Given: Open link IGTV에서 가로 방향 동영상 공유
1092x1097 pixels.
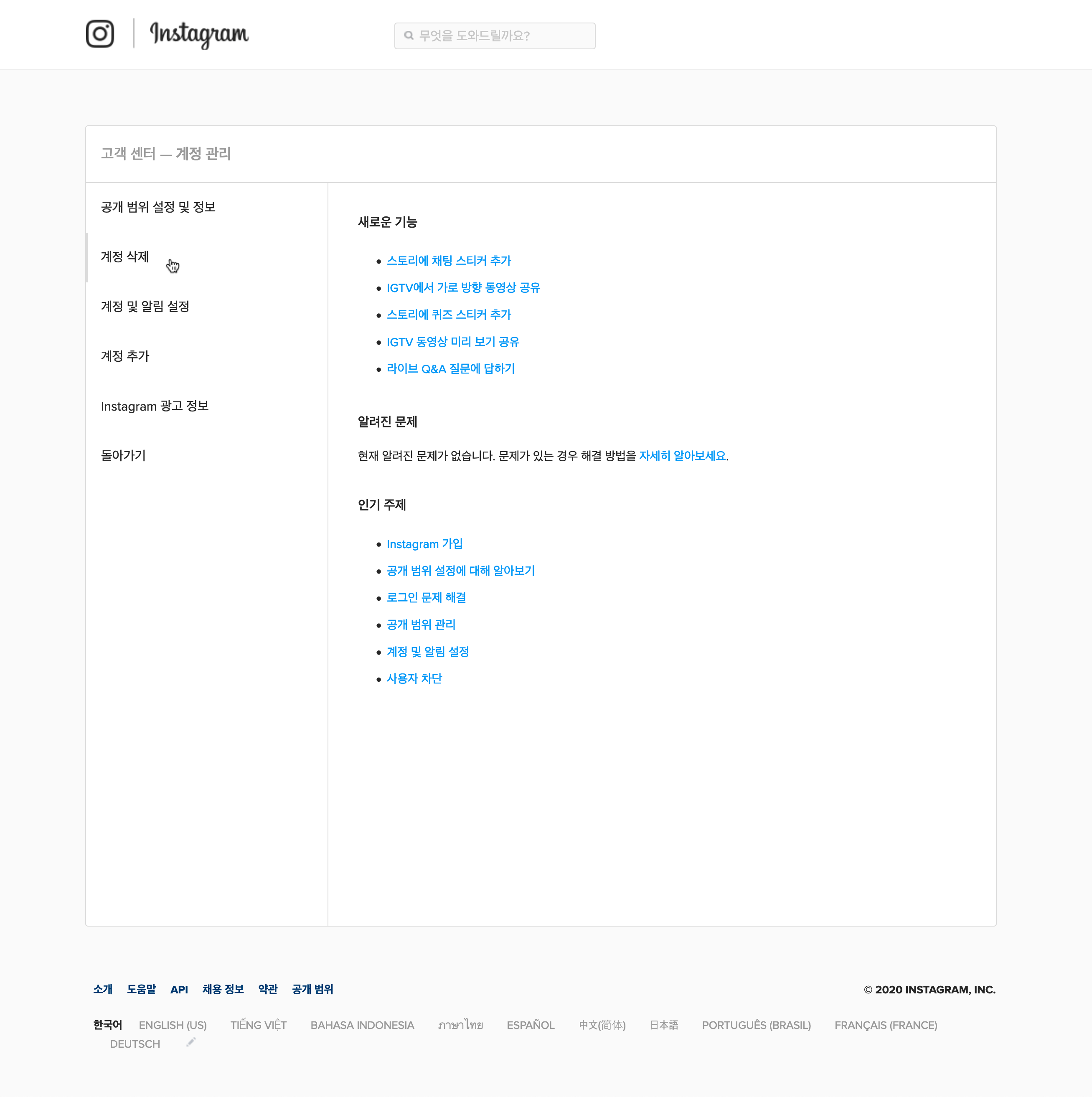Looking at the screenshot, I should pyautogui.click(x=463, y=288).
